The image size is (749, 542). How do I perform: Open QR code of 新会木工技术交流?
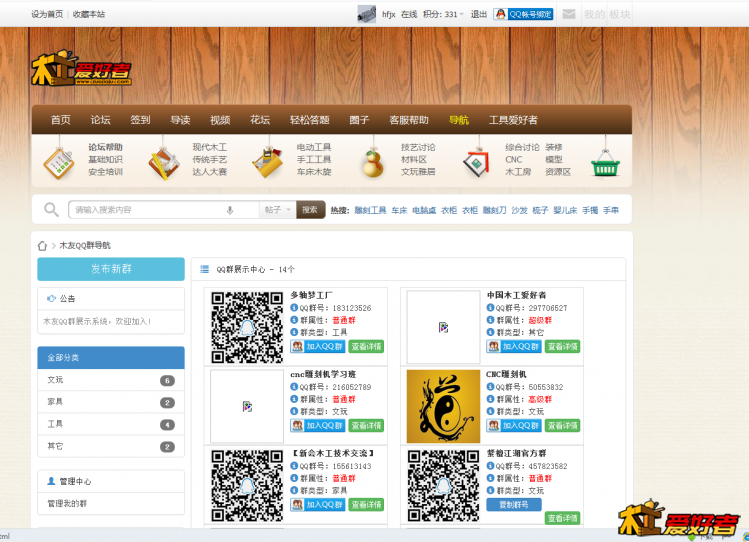[x=247, y=486]
